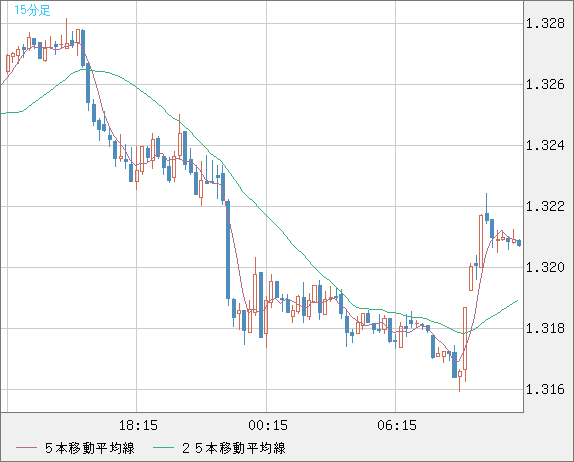574x462 pixels.
Task: Click the 00:15 time axis label
Action: [268, 426]
